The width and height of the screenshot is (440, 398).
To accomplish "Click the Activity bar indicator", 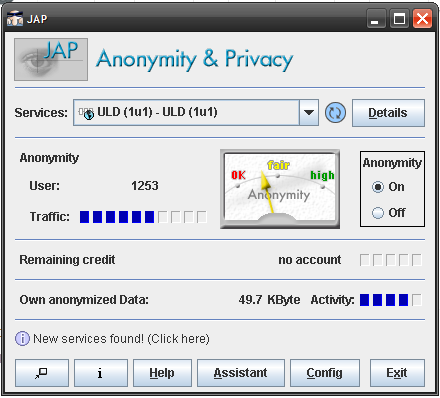I will (x=391, y=300).
